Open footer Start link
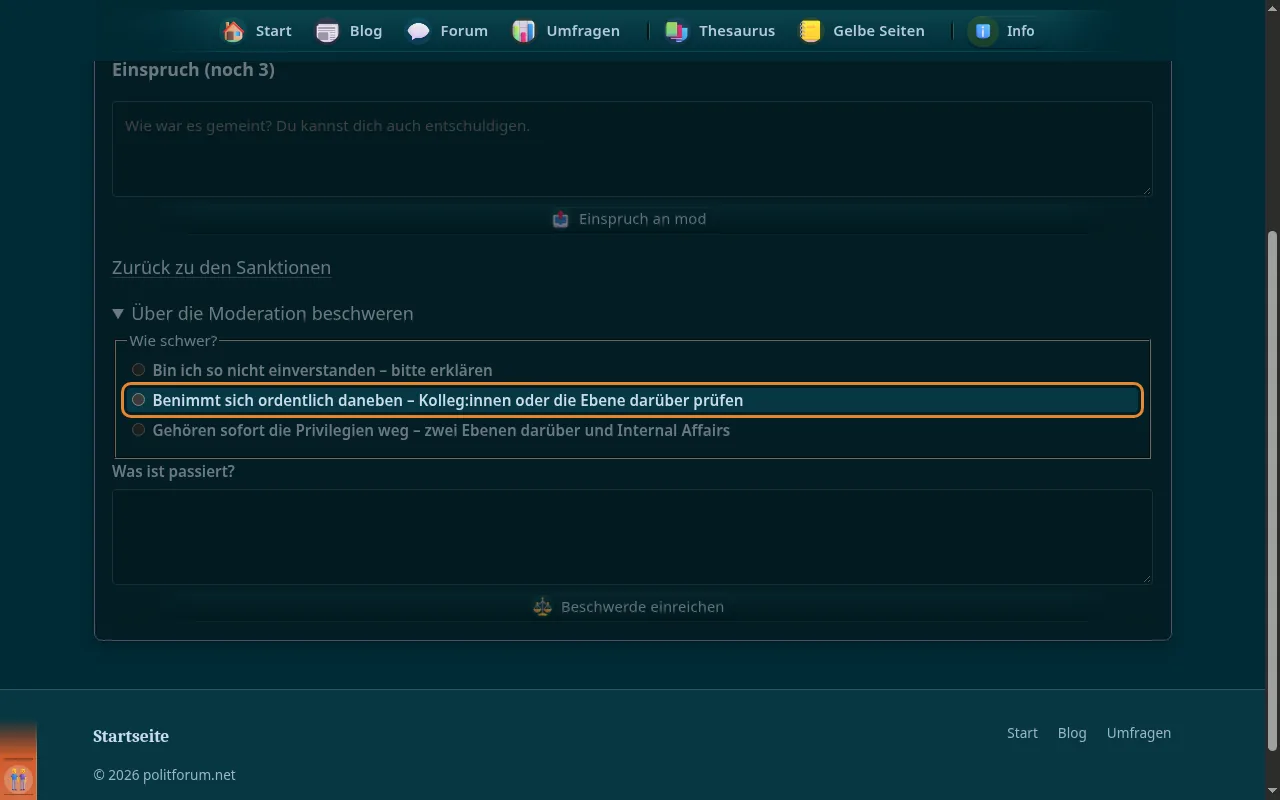Image resolution: width=1280 pixels, height=800 pixels. click(x=1022, y=733)
